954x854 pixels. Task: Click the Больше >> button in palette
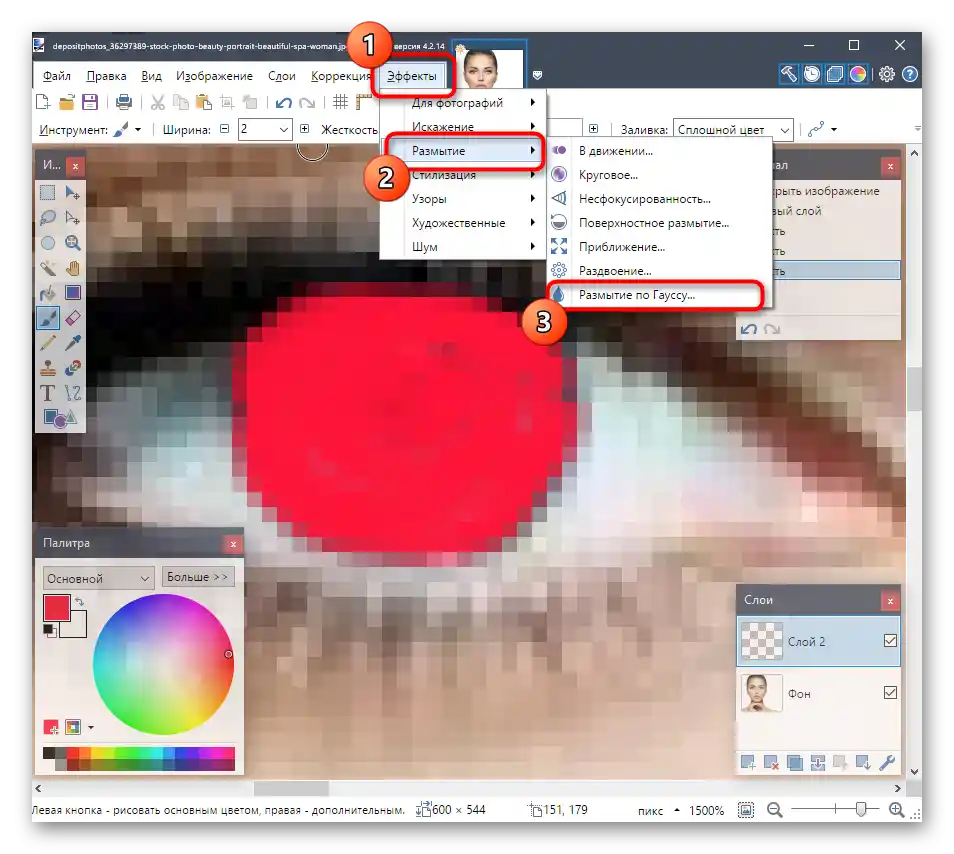tap(198, 577)
